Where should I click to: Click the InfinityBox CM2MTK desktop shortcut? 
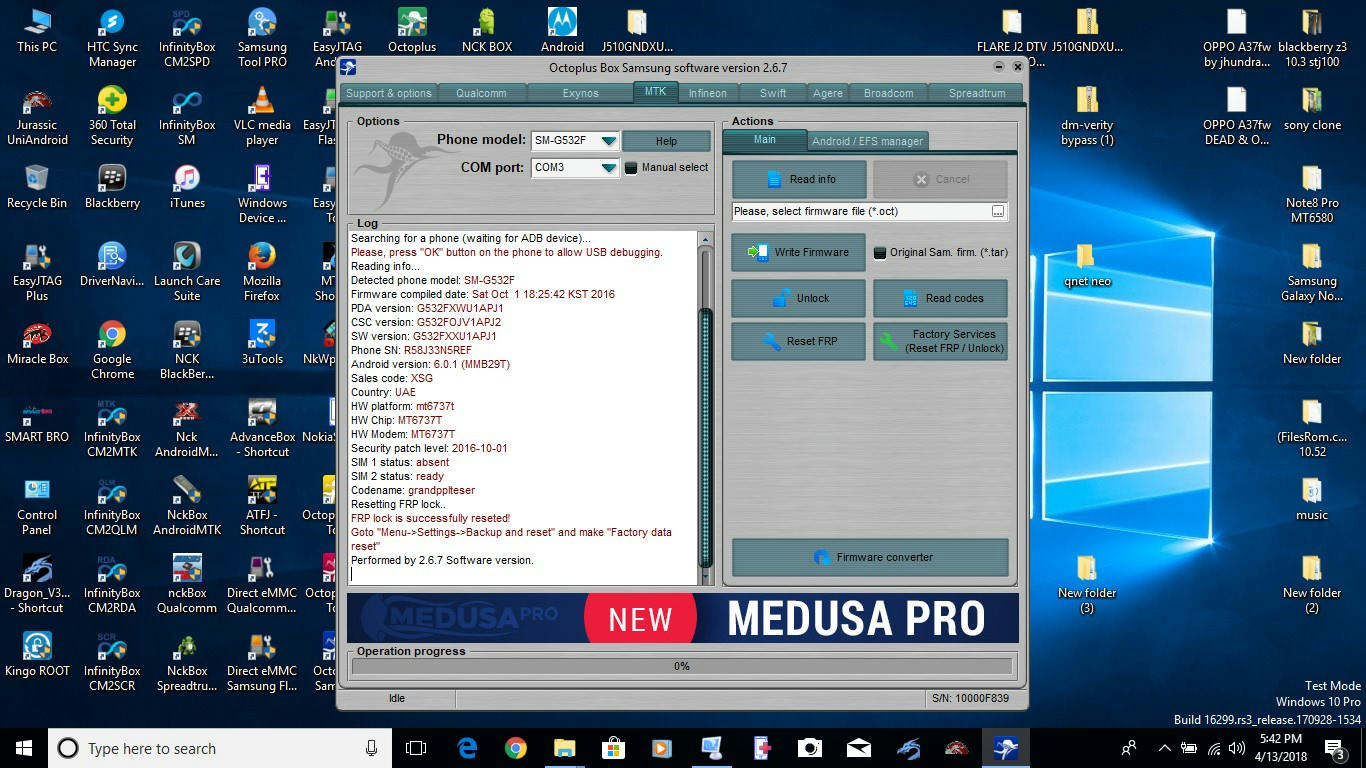pyautogui.click(x=112, y=429)
